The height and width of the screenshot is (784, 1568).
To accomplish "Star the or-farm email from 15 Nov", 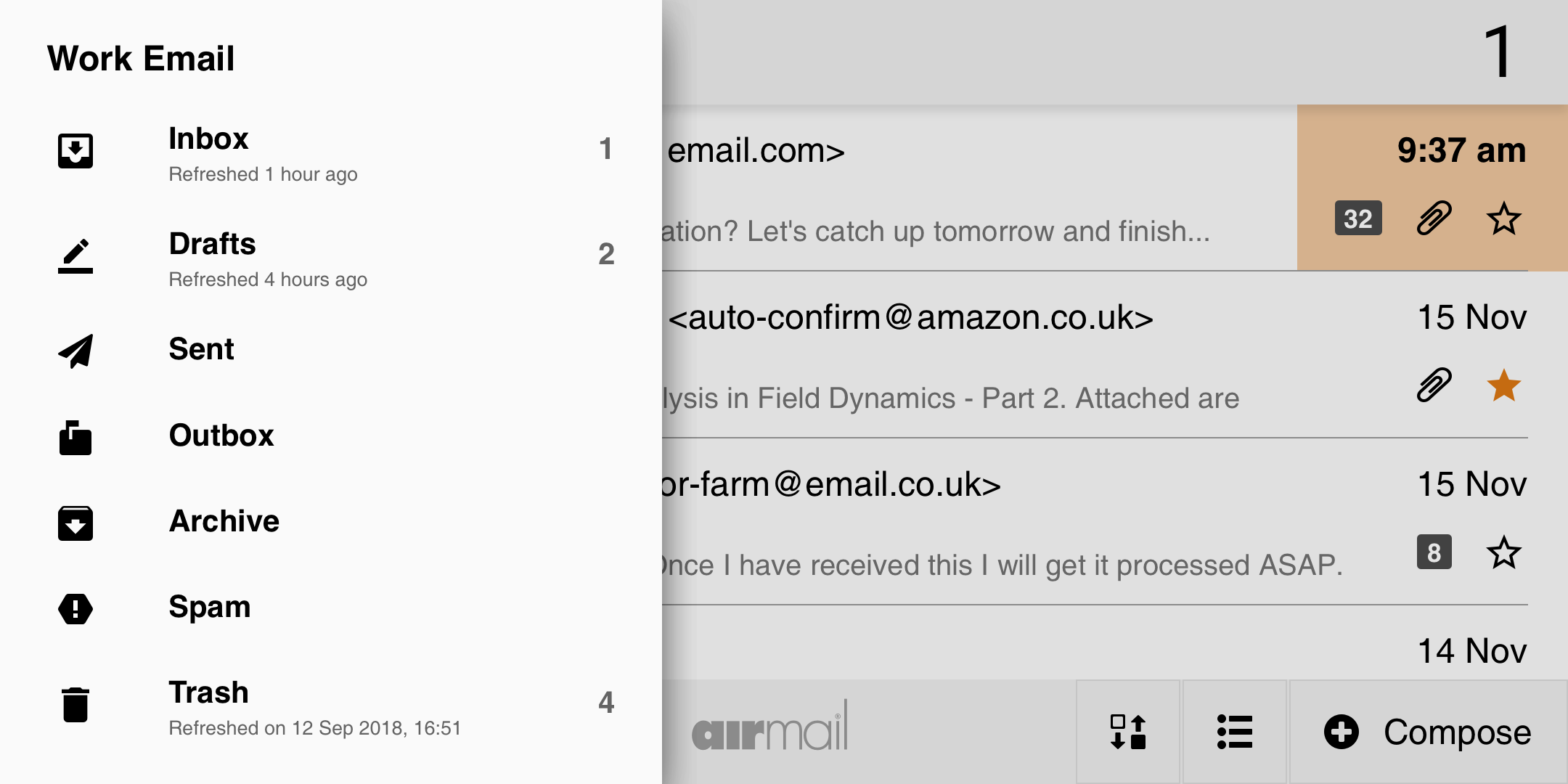I will [1504, 552].
